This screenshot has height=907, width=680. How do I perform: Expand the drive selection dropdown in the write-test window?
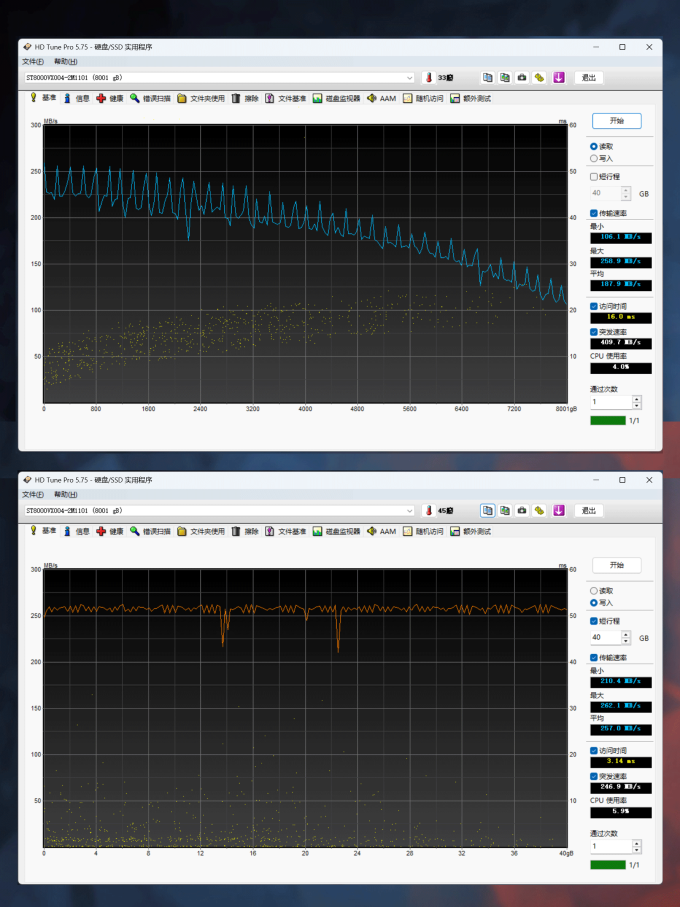coord(409,510)
